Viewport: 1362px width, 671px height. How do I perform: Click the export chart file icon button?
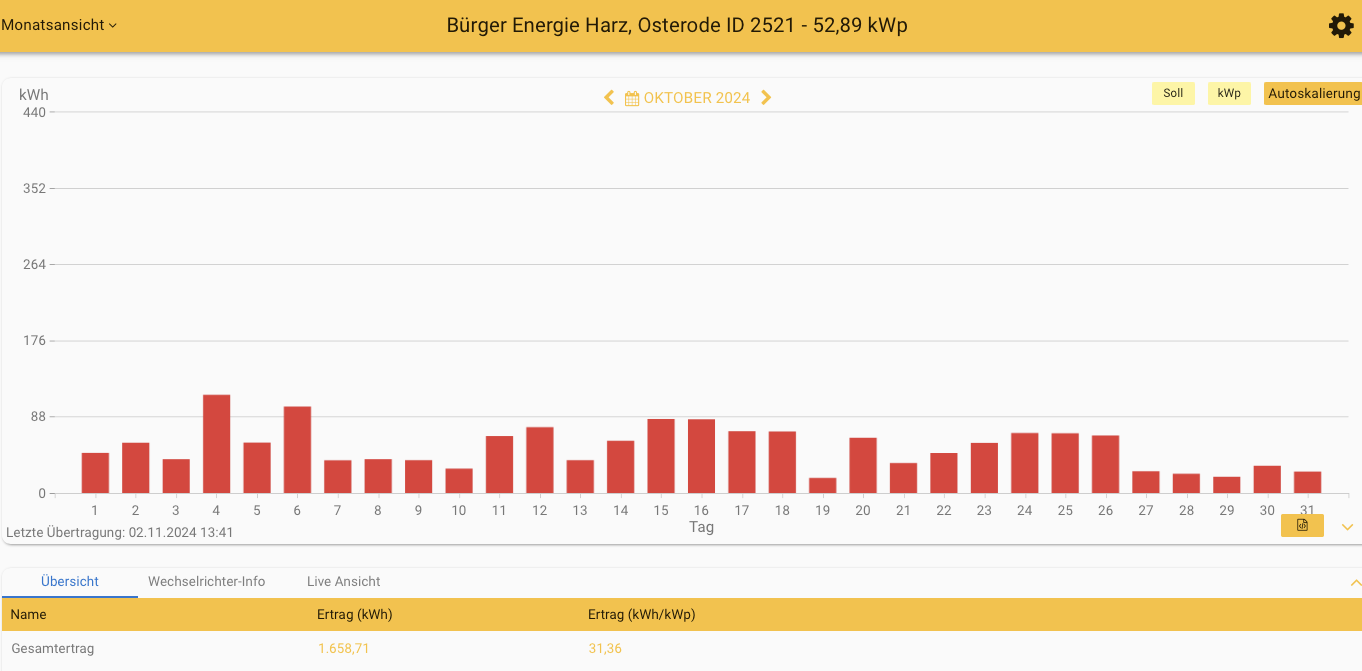(1302, 525)
